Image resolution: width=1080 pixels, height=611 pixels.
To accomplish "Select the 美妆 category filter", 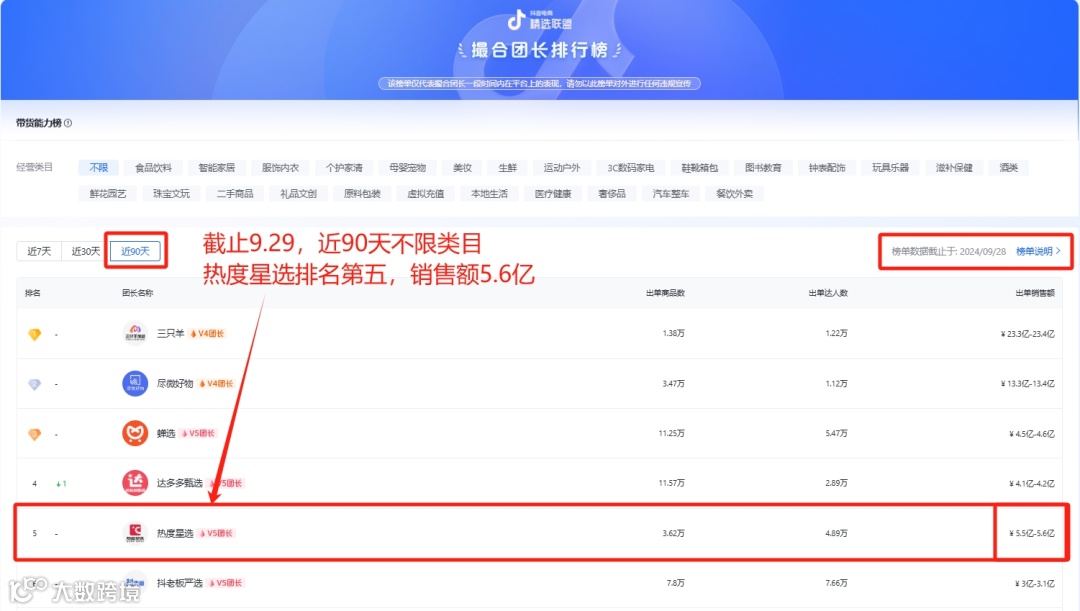I will (462, 167).
